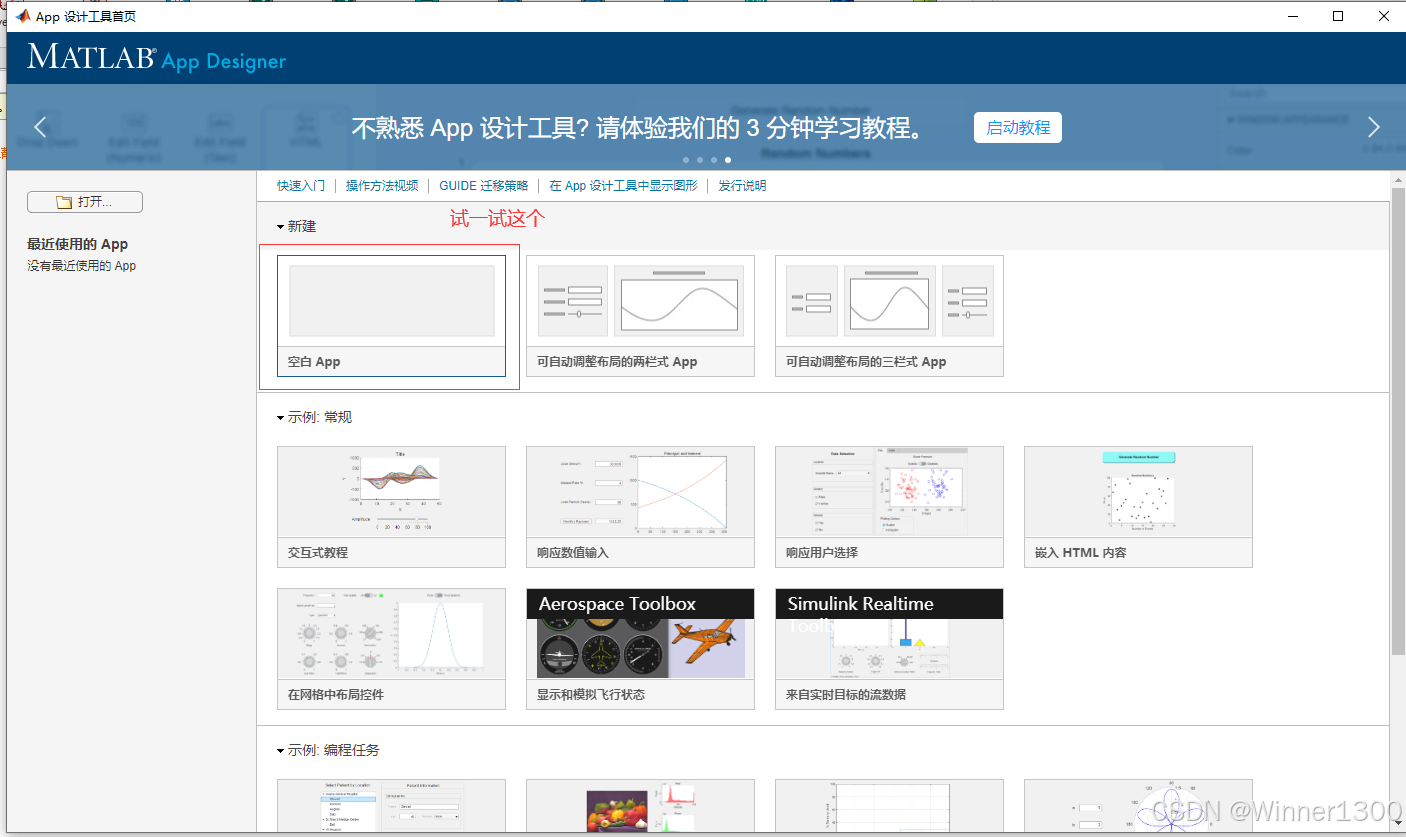Viewport: 1406px width, 837px height.
Task: Click the MATLAB App Designer logo
Action: [157, 58]
